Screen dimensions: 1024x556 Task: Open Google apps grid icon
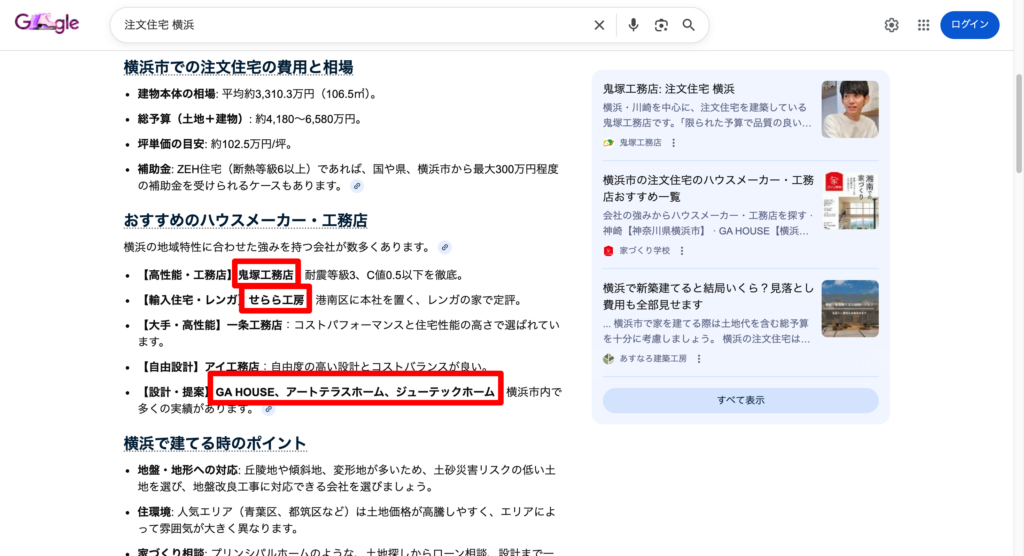click(923, 25)
